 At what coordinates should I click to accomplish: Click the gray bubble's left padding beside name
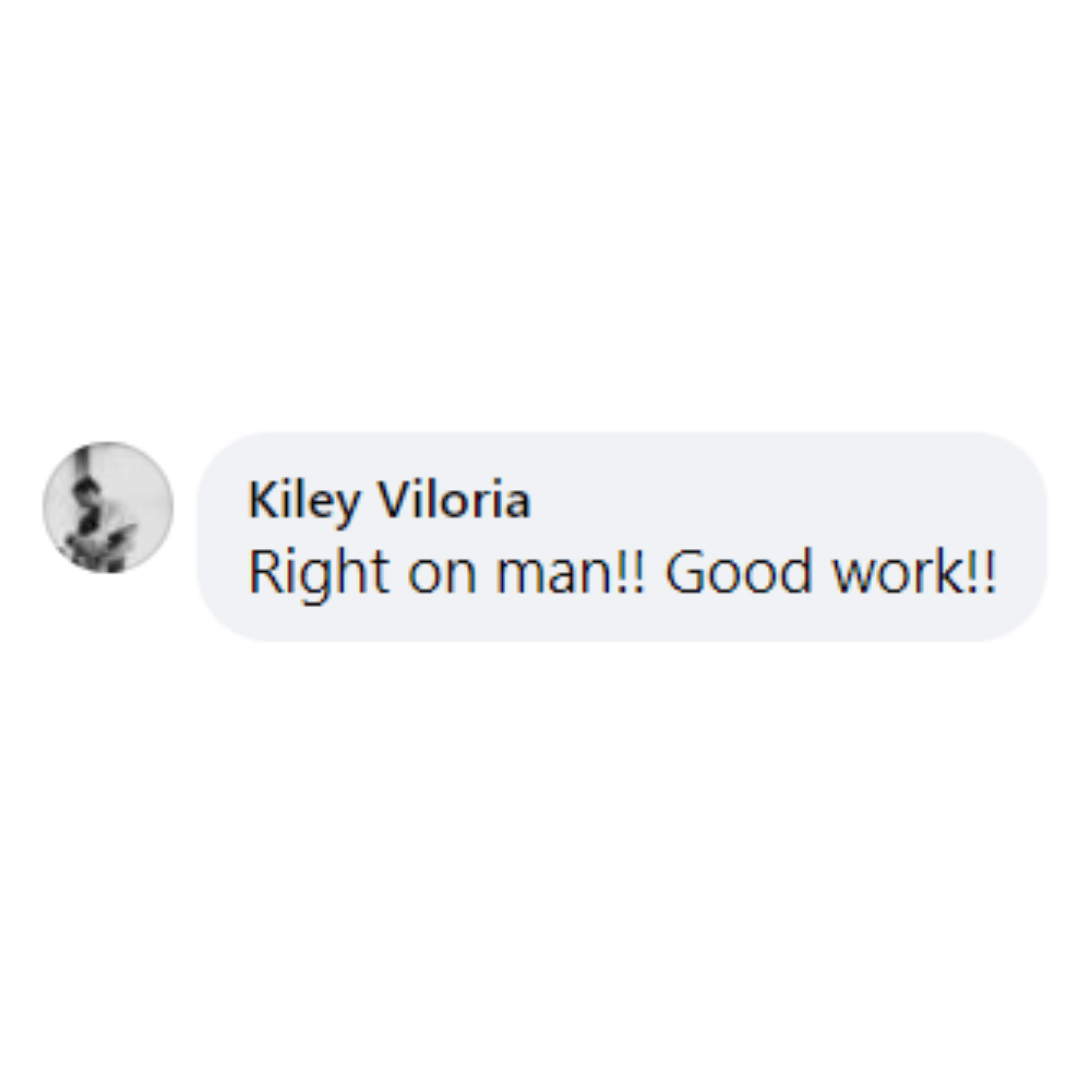(x=222, y=501)
